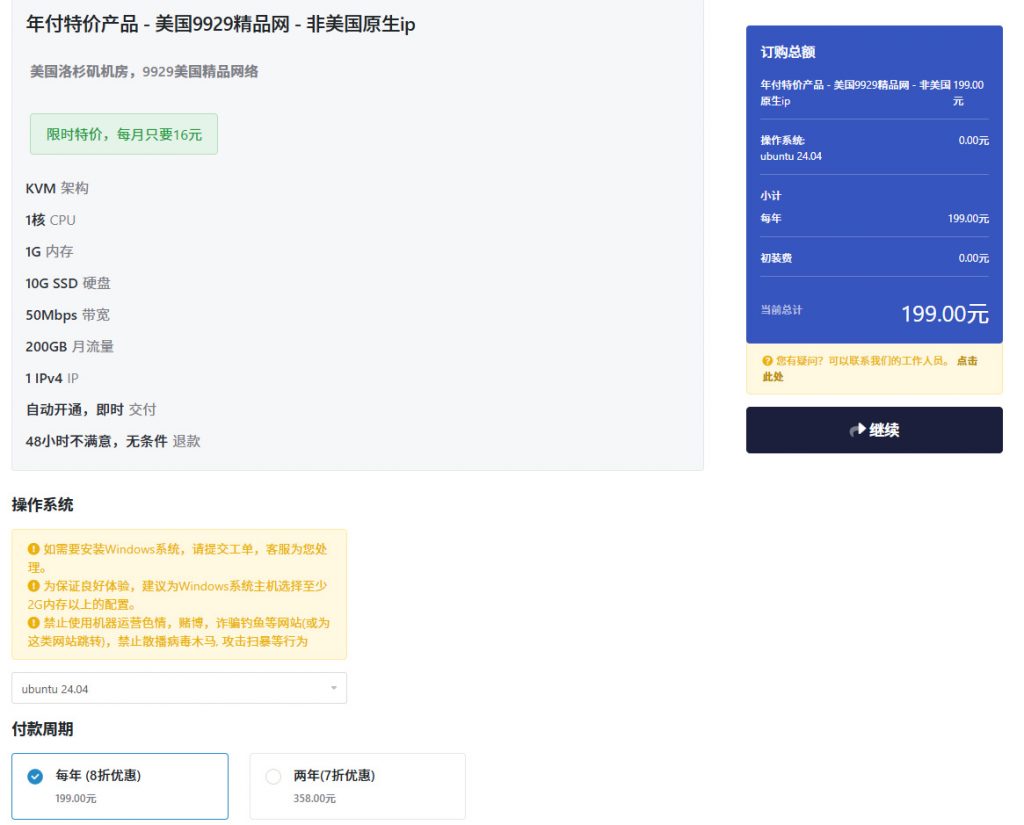Click the arrow icon inside the 继续 button
1024x825 pixels.
pyautogui.click(x=856, y=430)
